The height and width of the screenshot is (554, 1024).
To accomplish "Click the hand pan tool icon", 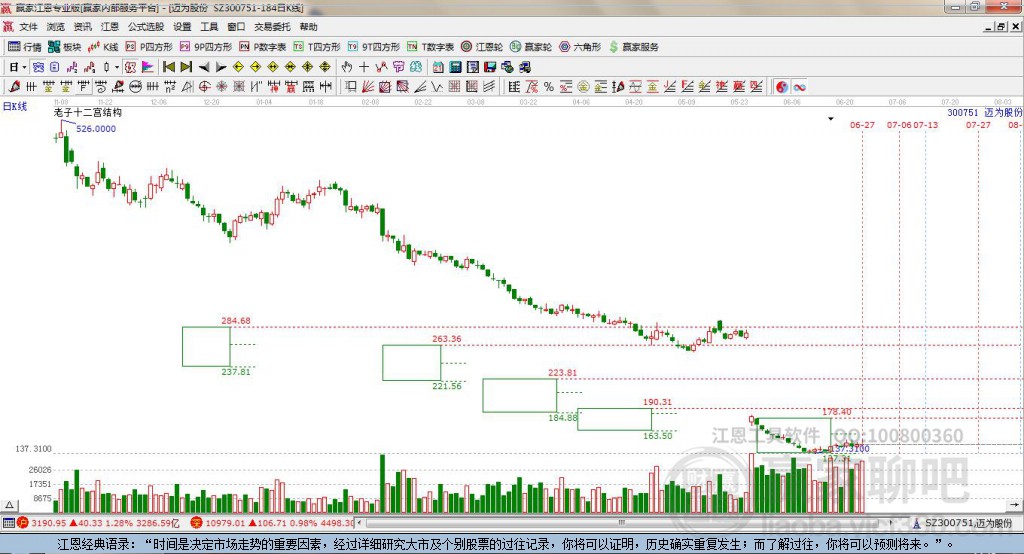I will click(347, 67).
